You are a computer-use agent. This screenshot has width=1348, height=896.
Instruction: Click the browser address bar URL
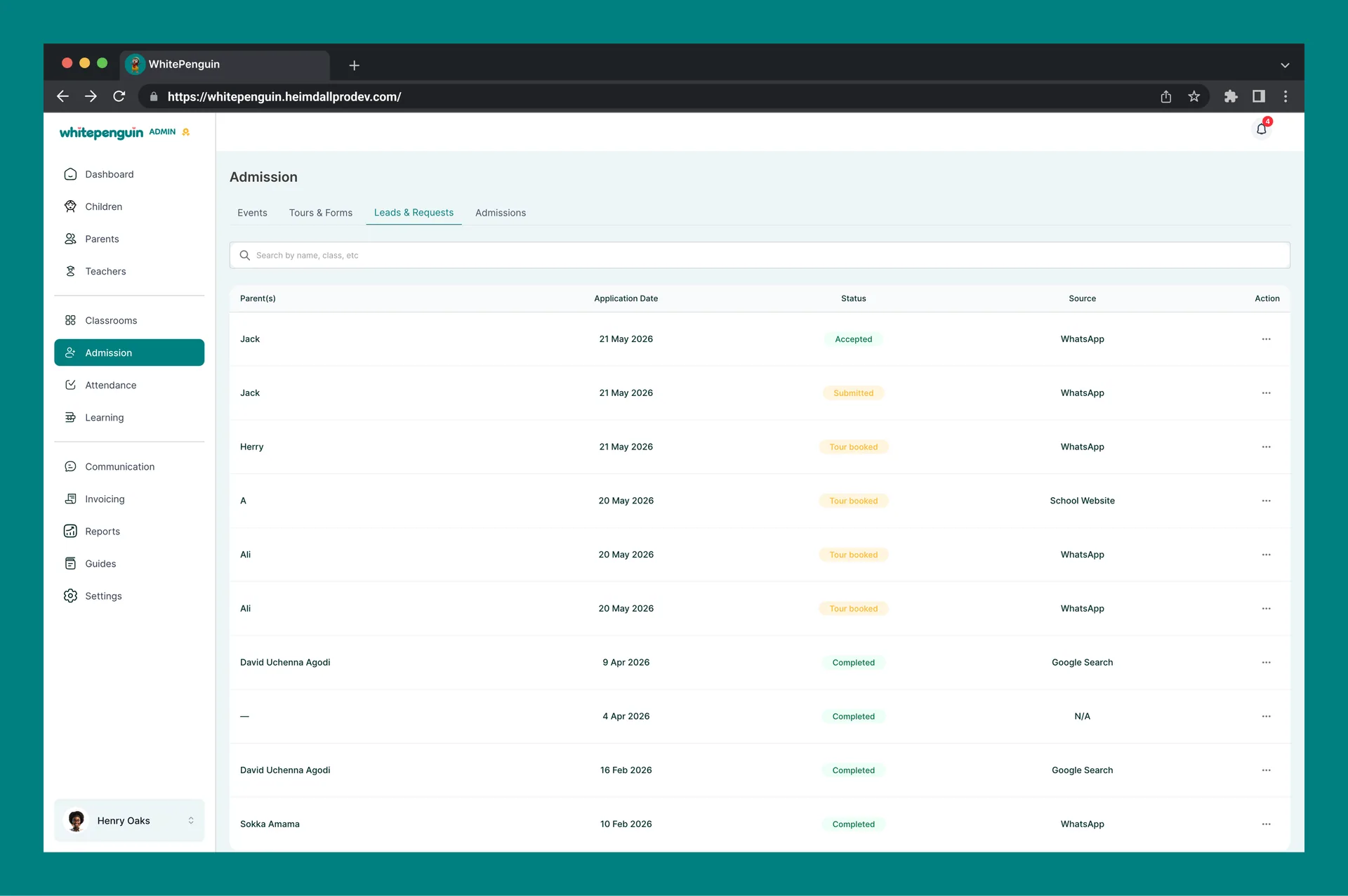pos(284,97)
